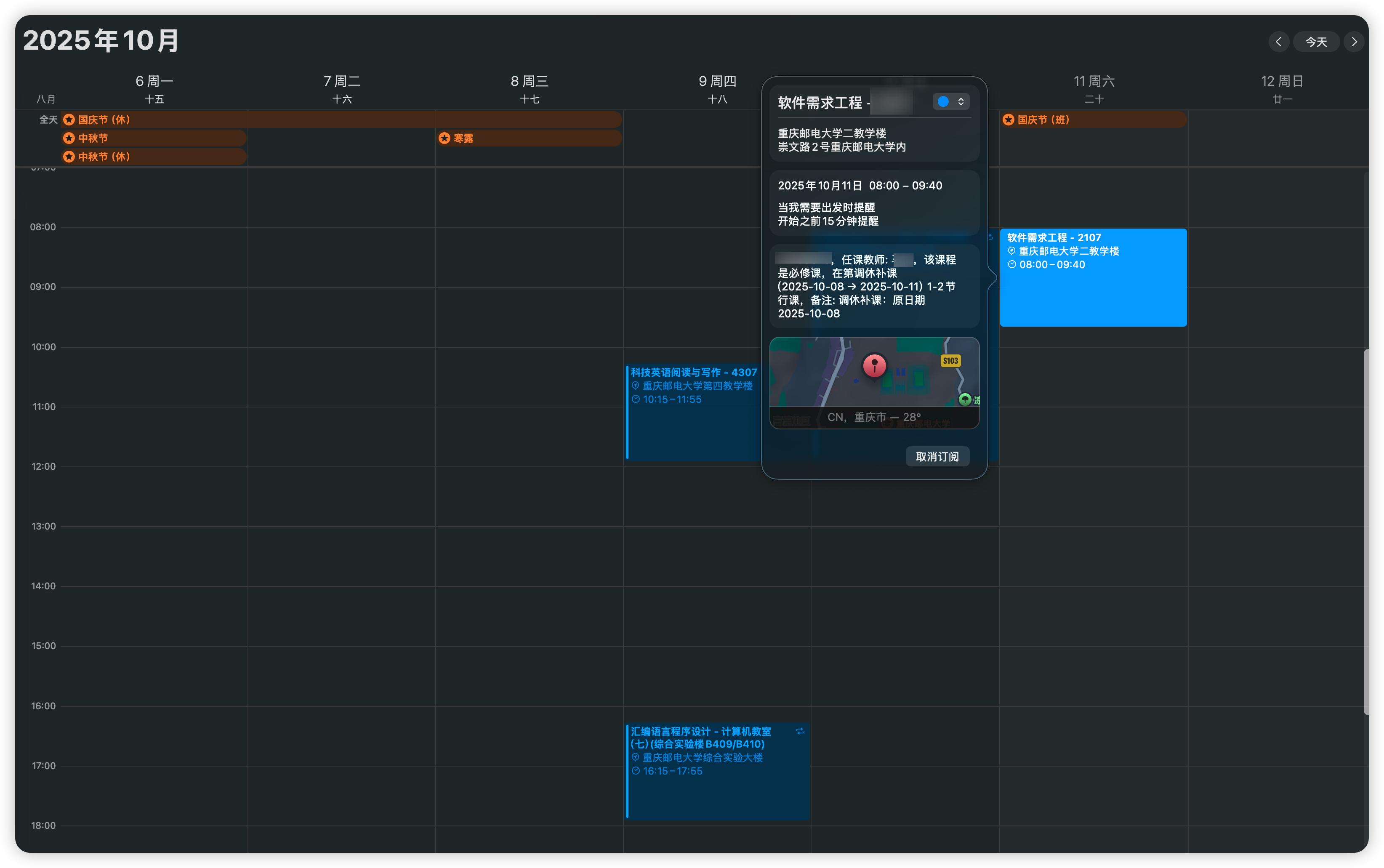Click the 今天 button
The height and width of the screenshot is (868, 1384).
coord(1316,42)
